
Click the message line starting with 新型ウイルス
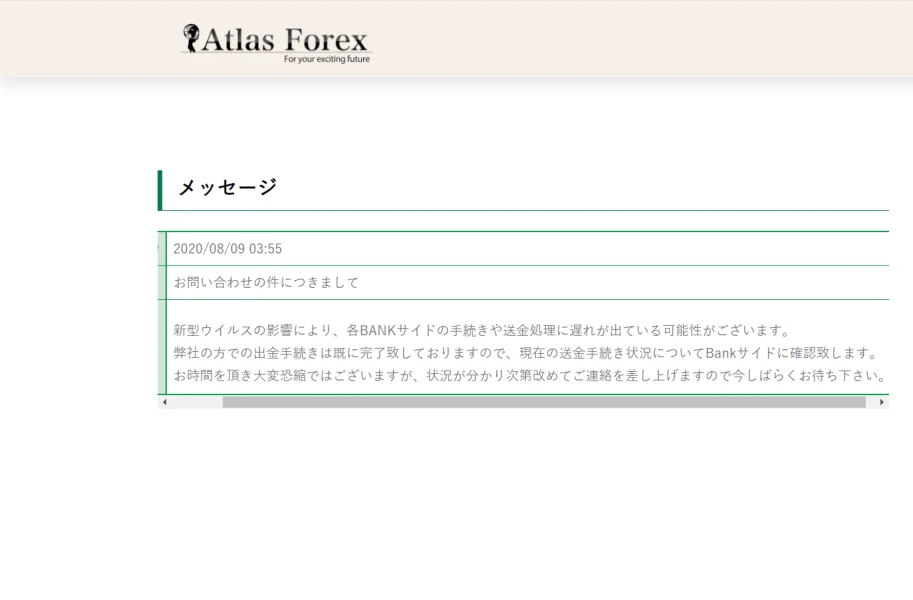click(481, 330)
